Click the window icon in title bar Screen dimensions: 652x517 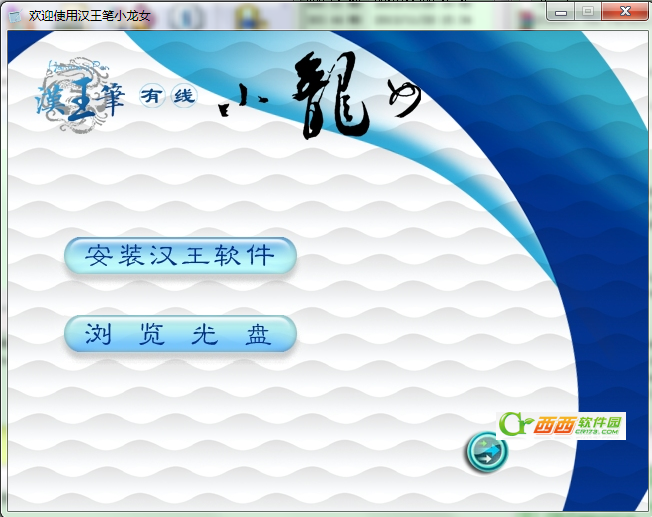click(x=15, y=16)
